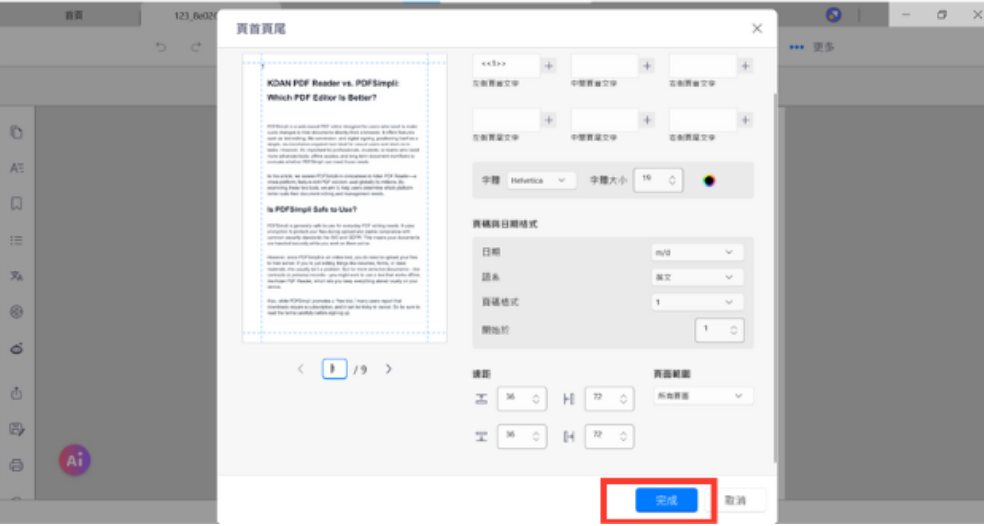This screenshot has height=526, width=984.
Task: Click the dialog's vertical scrollbar
Action: [774, 279]
